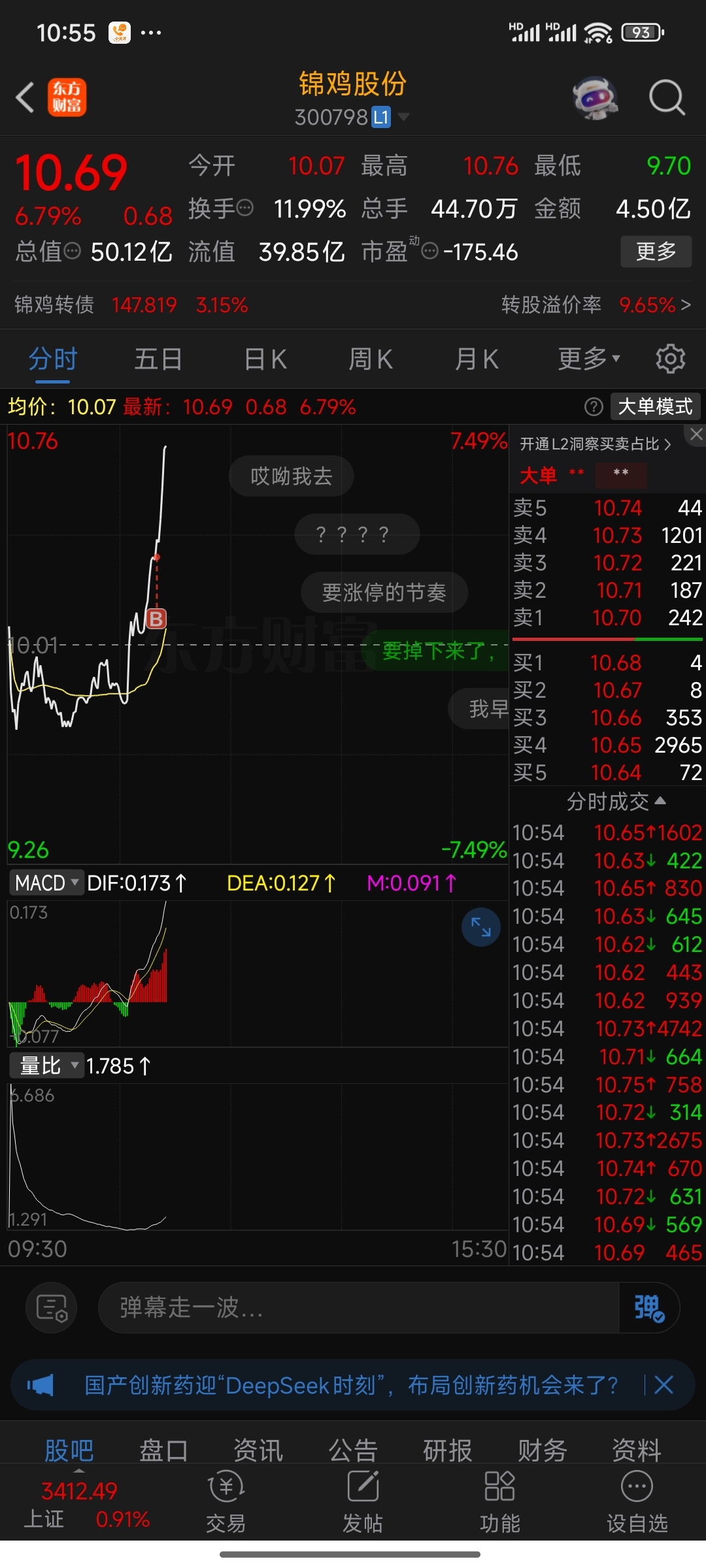Switch to 月K tab
Image resolution: width=706 pixels, height=1568 pixels.
pos(477,359)
